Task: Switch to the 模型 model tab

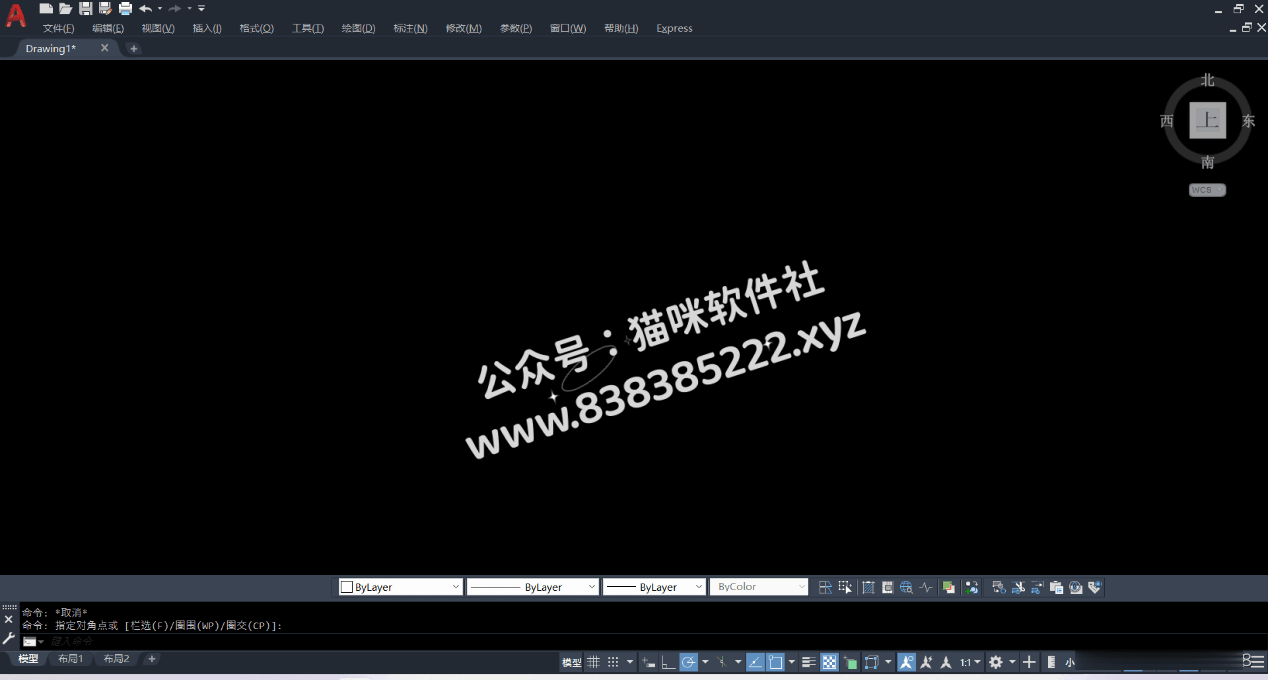Action: pos(28,659)
